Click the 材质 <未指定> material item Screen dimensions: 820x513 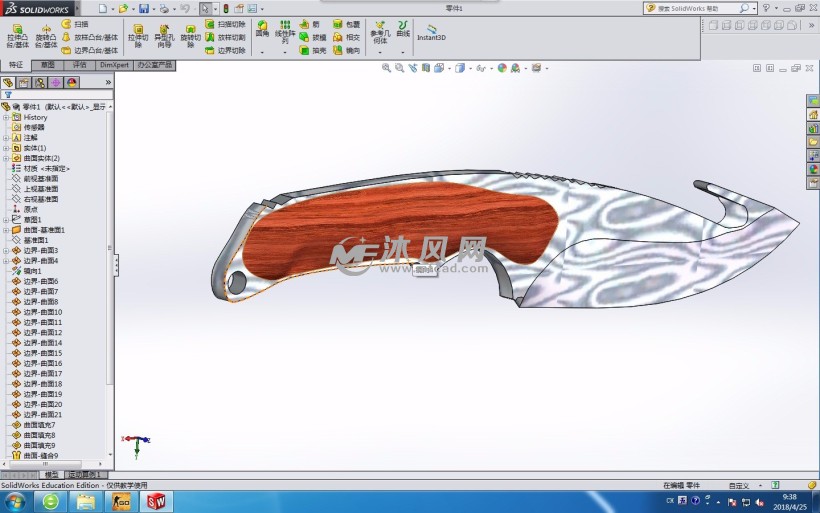click(x=46, y=168)
